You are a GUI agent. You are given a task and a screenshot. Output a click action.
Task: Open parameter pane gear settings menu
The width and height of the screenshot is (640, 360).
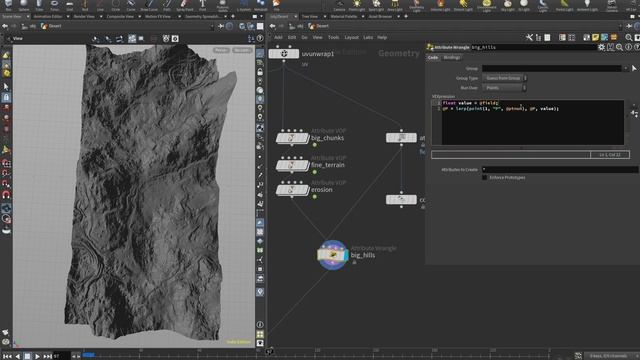[x=601, y=47]
